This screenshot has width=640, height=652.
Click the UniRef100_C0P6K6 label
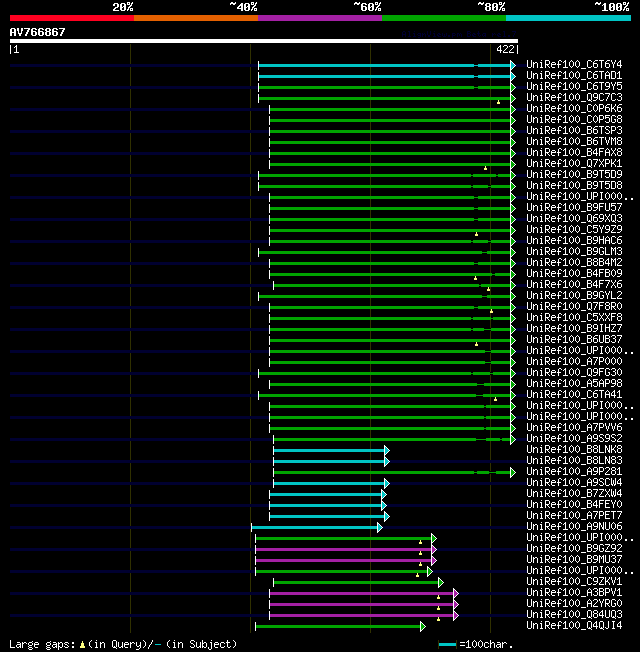click(x=574, y=109)
